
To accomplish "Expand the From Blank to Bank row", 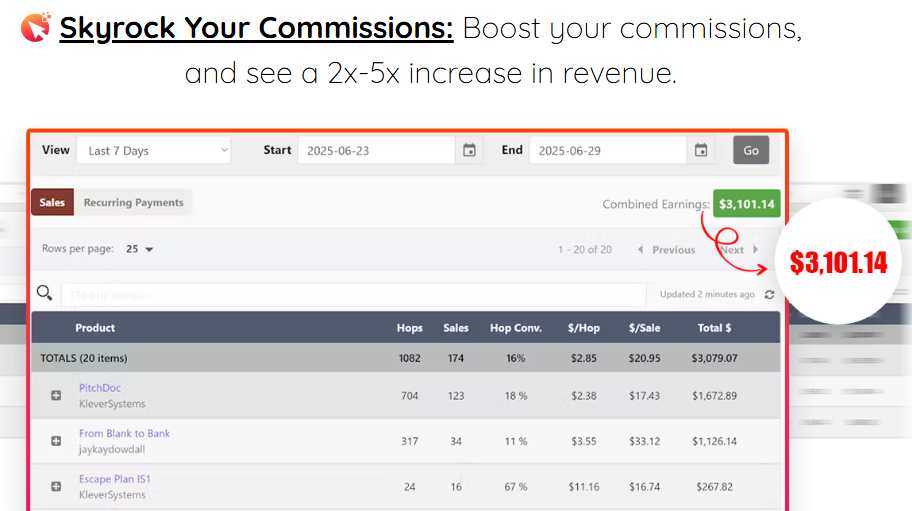I will coord(56,441).
